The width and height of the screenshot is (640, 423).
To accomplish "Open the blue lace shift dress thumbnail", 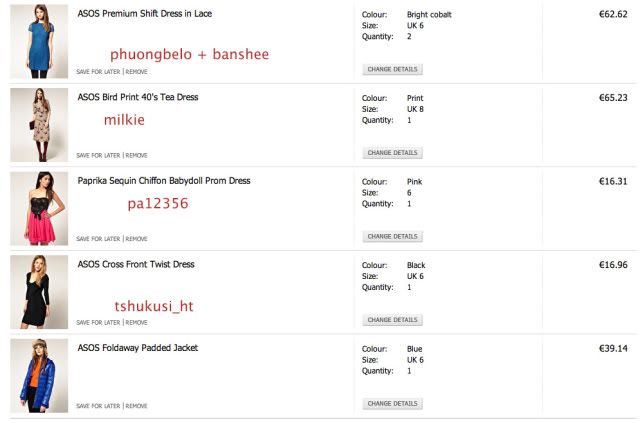I will 39,42.
